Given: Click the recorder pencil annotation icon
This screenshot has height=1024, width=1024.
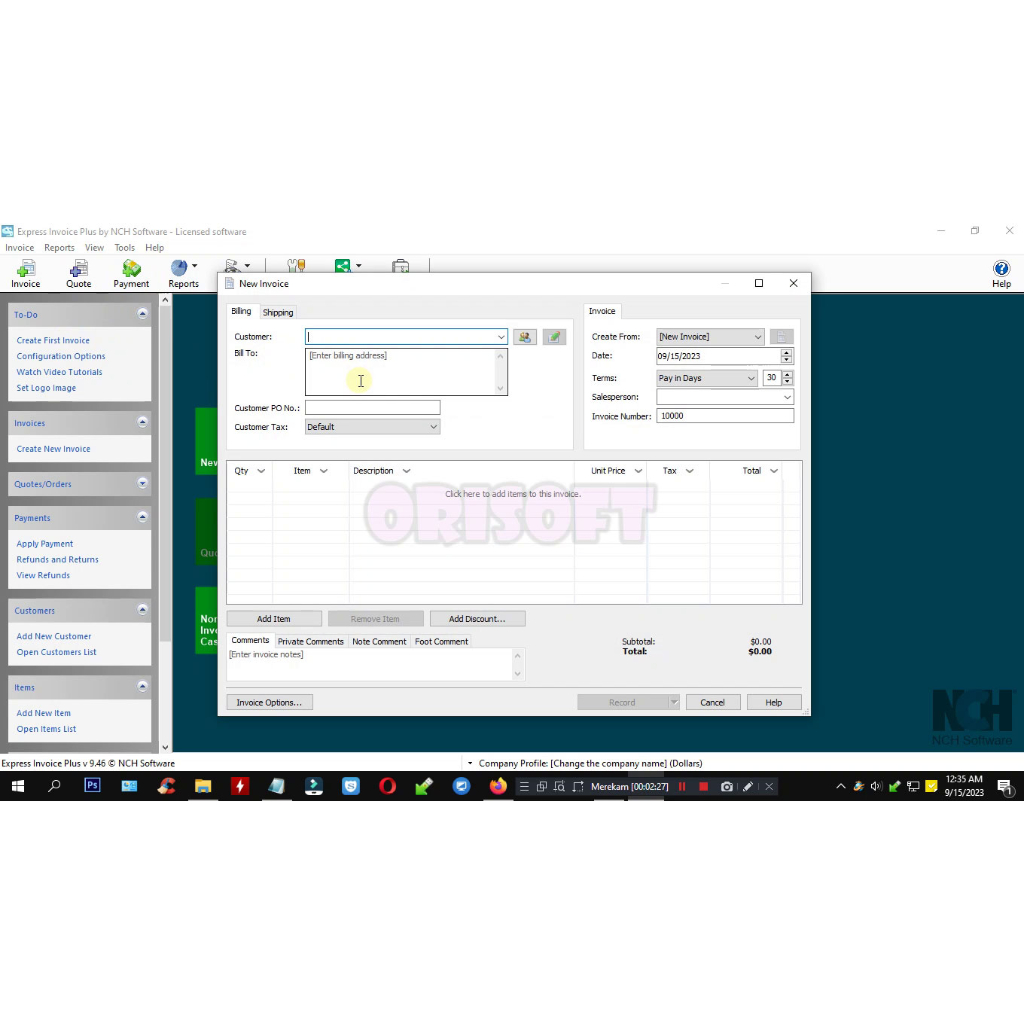Looking at the screenshot, I should [x=748, y=787].
